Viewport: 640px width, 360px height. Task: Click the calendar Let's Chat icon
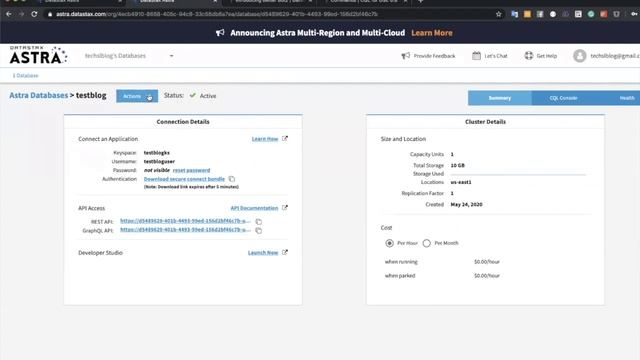tap(476, 56)
